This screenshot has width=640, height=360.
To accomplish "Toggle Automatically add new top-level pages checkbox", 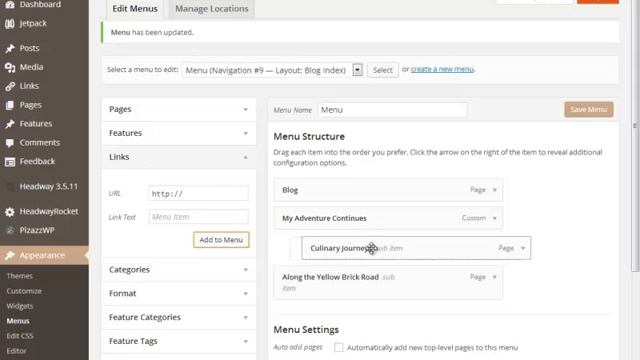I will point(338,347).
